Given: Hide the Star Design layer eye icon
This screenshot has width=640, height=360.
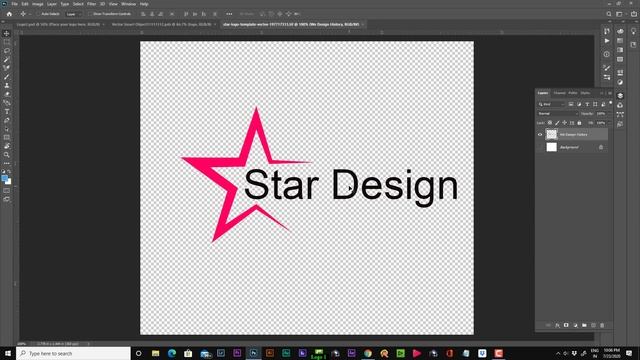Looking at the screenshot, I should [x=540, y=134].
